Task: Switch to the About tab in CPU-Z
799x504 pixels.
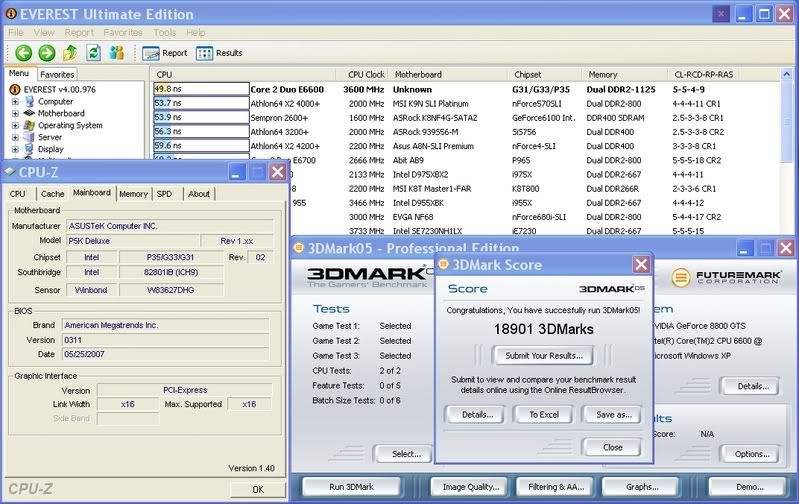Action: pos(199,194)
